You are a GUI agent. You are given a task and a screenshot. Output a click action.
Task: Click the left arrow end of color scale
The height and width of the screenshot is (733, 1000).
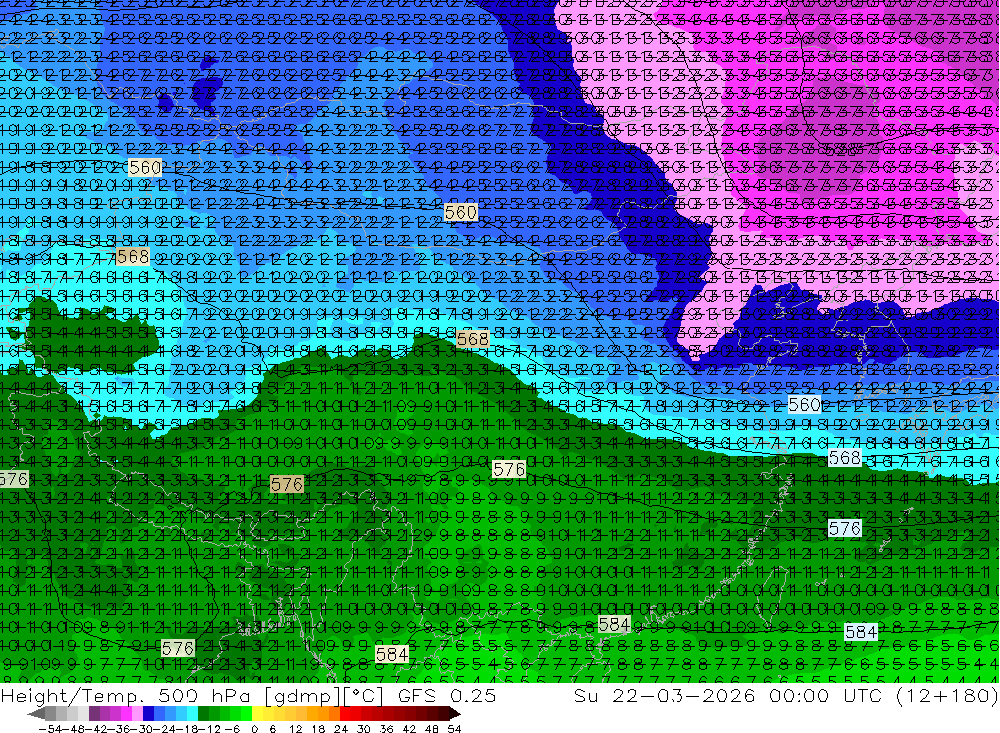click(36, 713)
